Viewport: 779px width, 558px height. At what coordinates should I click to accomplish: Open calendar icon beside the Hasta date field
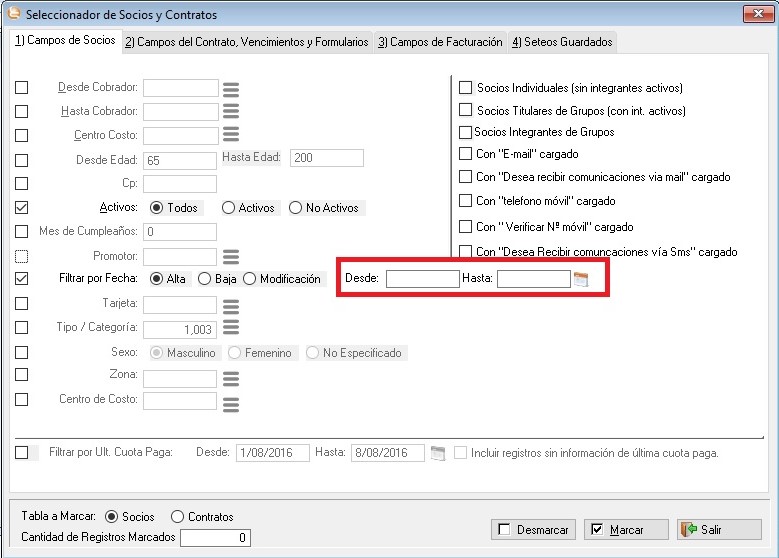tap(581, 279)
